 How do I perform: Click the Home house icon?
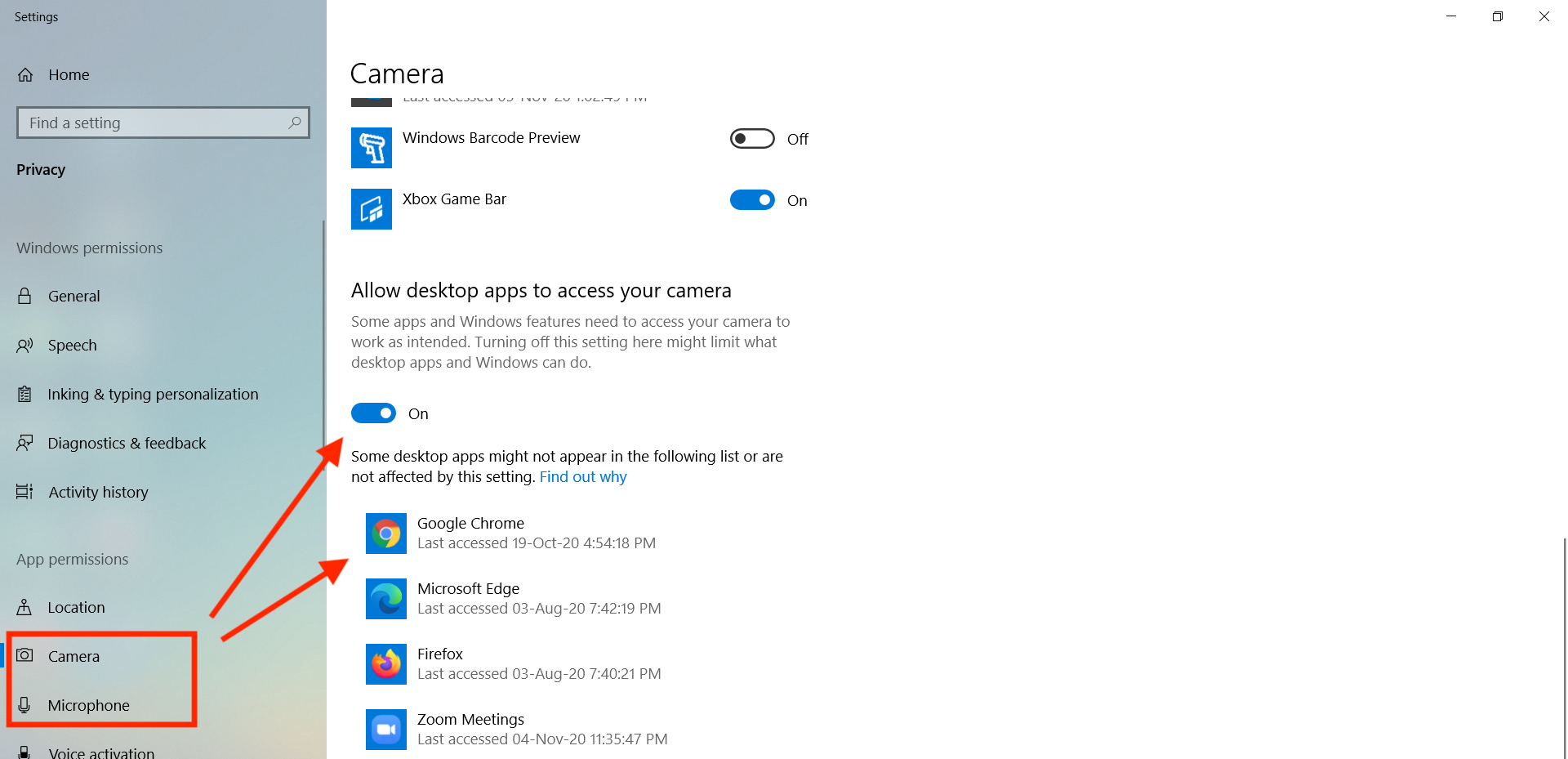coord(25,75)
